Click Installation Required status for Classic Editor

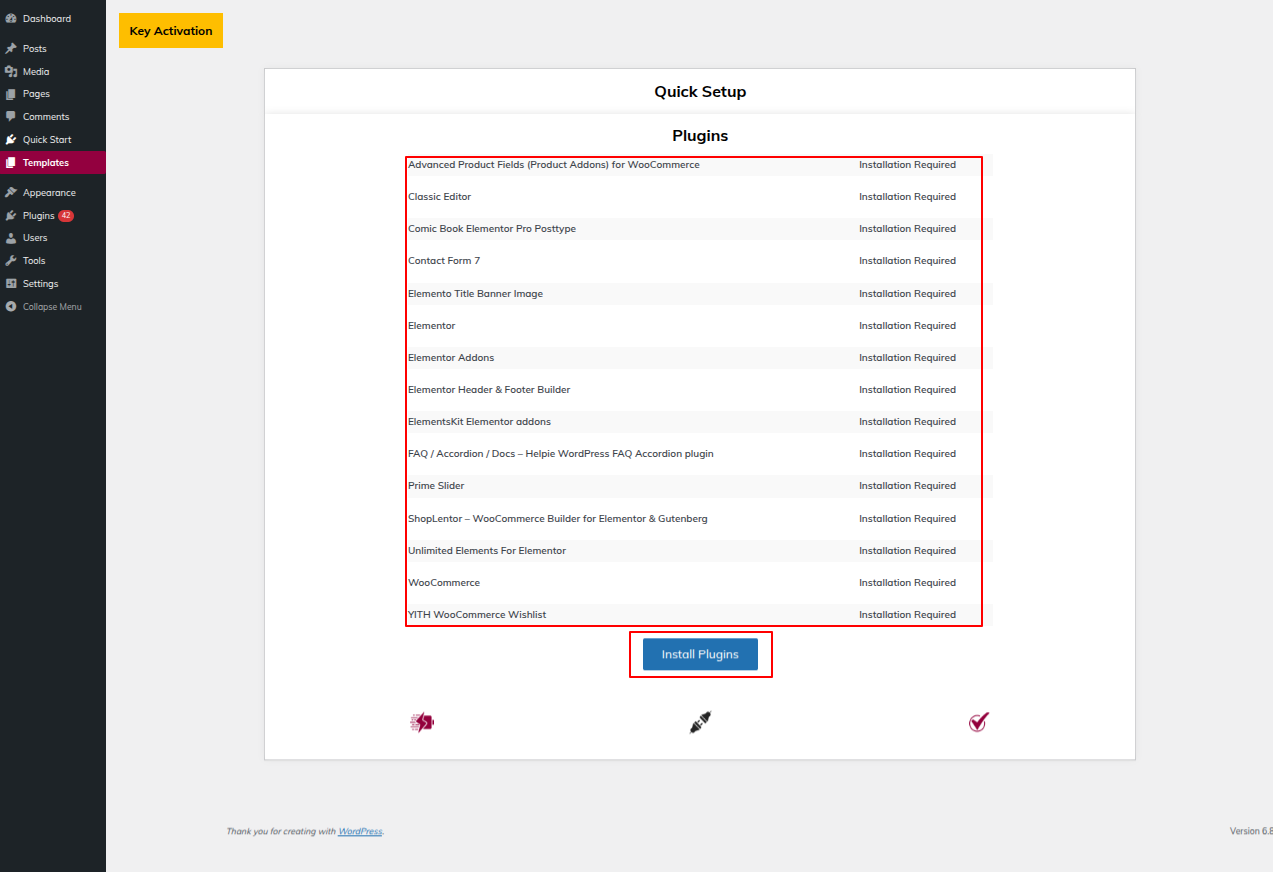pyautogui.click(x=907, y=197)
